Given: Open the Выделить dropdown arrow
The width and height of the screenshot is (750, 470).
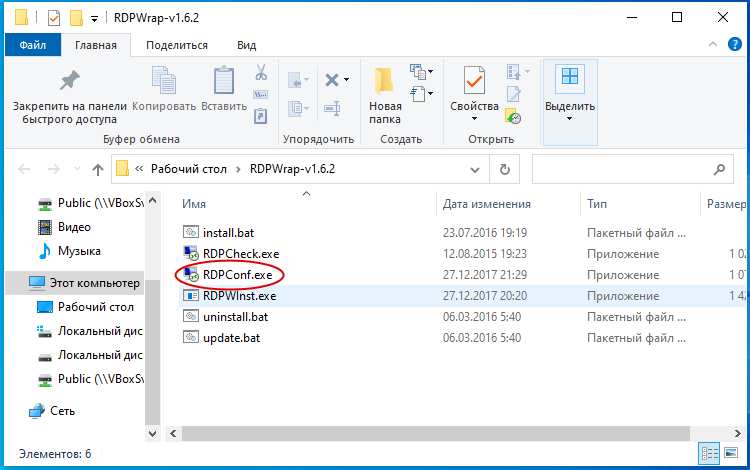Looking at the screenshot, I should [x=569, y=119].
